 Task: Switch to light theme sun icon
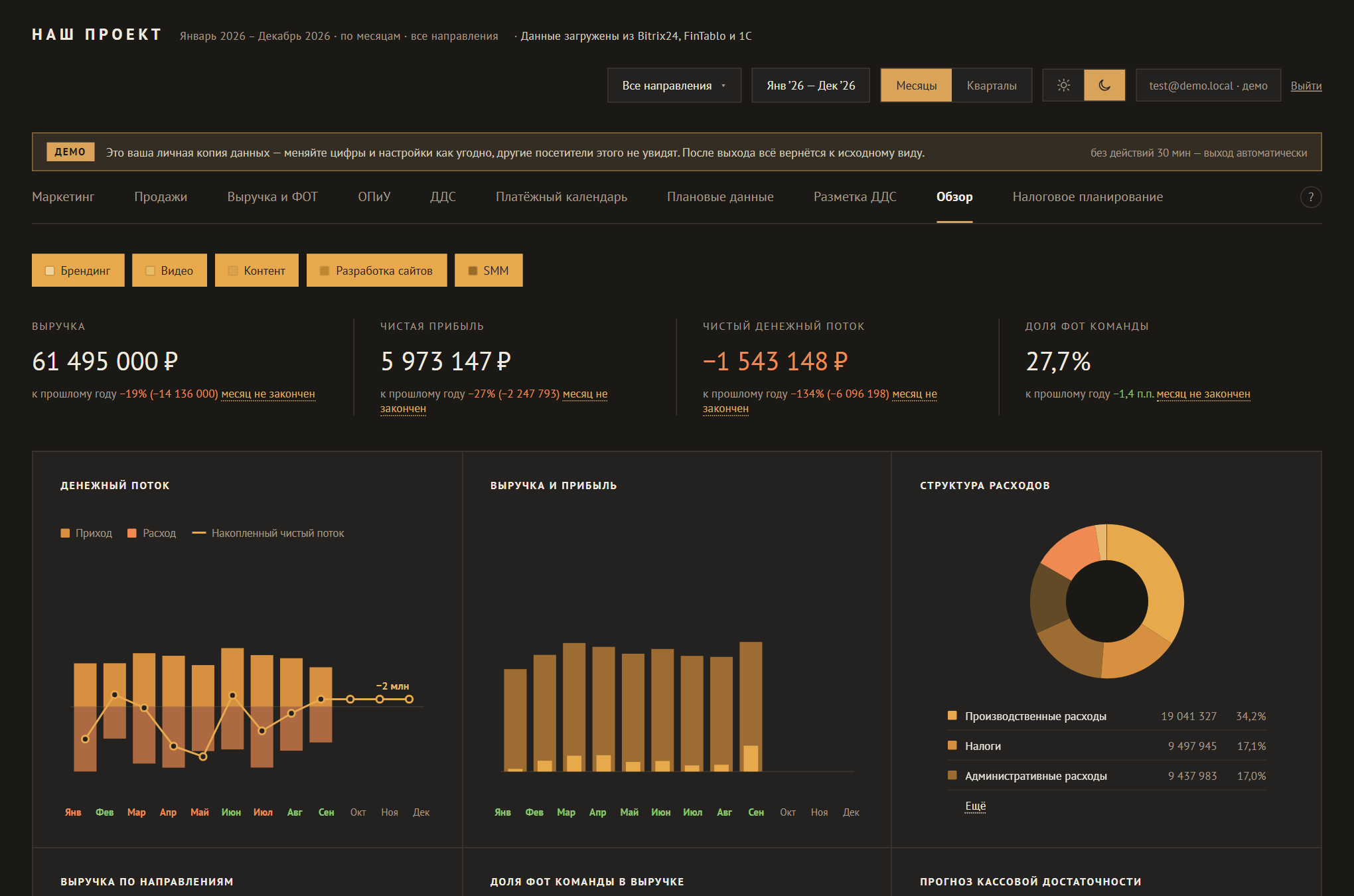pyautogui.click(x=1063, y=85)
